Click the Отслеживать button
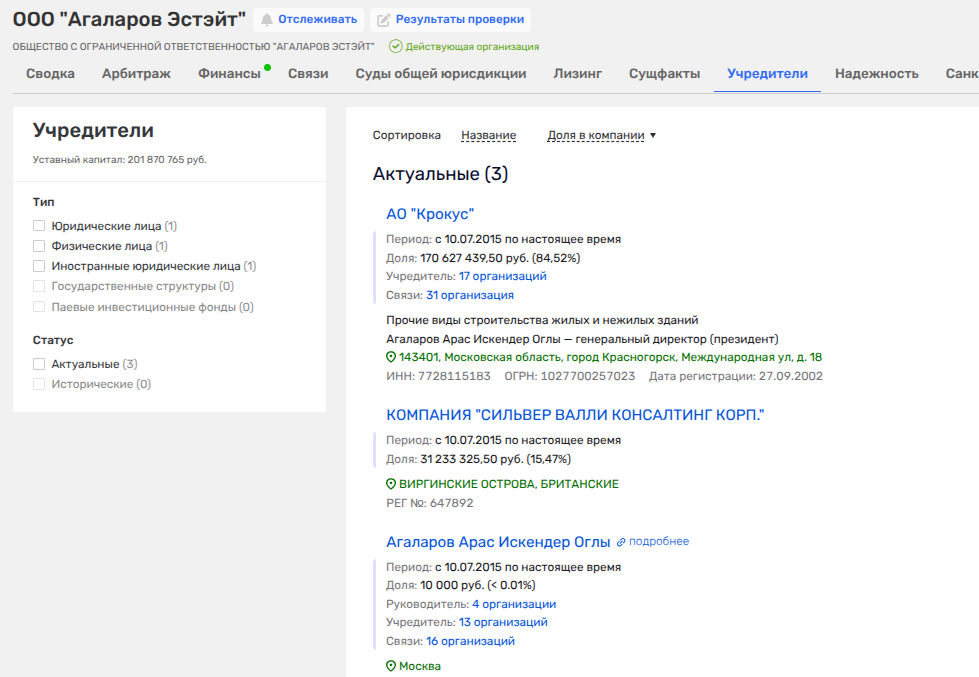The width and height of the screenshot is (979, 677). pos(308,20)
